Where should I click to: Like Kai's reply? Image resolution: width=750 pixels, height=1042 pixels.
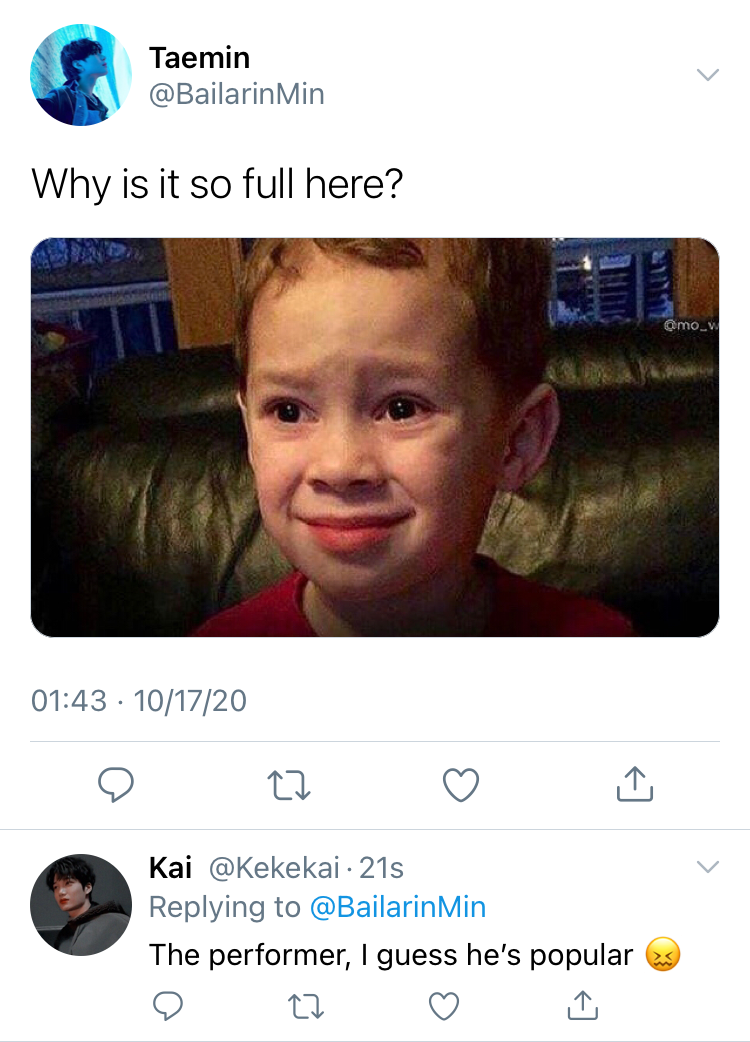444,1005
